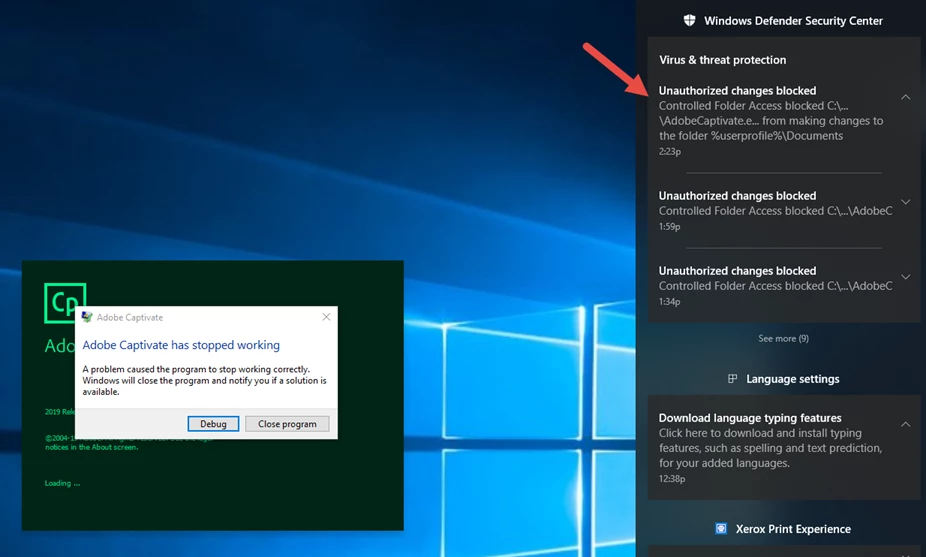Click the 12:38p timestamp
The height and width of the screenshot is (557, 926).
(x=672, y=478)
